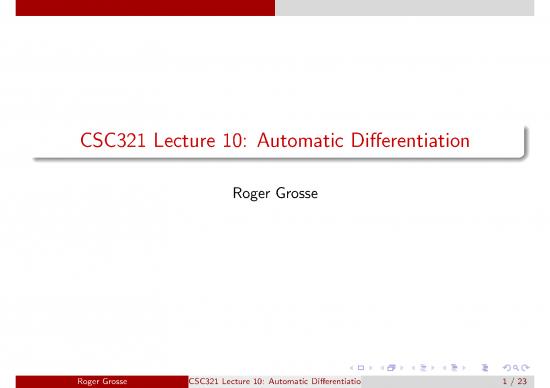Click the slide rectangle navigation icon
This screenshot has width=550, height=388.
pyautogui.click(x=361, y=368)
